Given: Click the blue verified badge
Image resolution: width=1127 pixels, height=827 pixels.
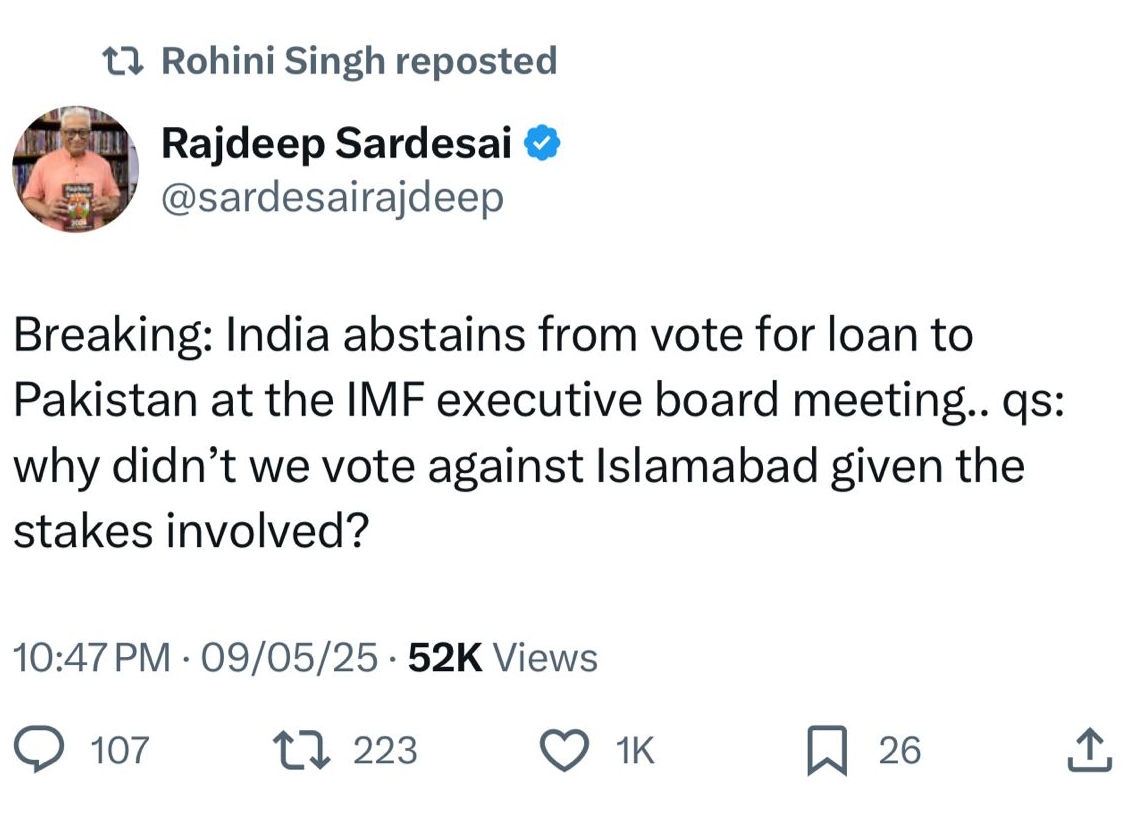Looking at the screenshot, I should [x=543, y=146].
